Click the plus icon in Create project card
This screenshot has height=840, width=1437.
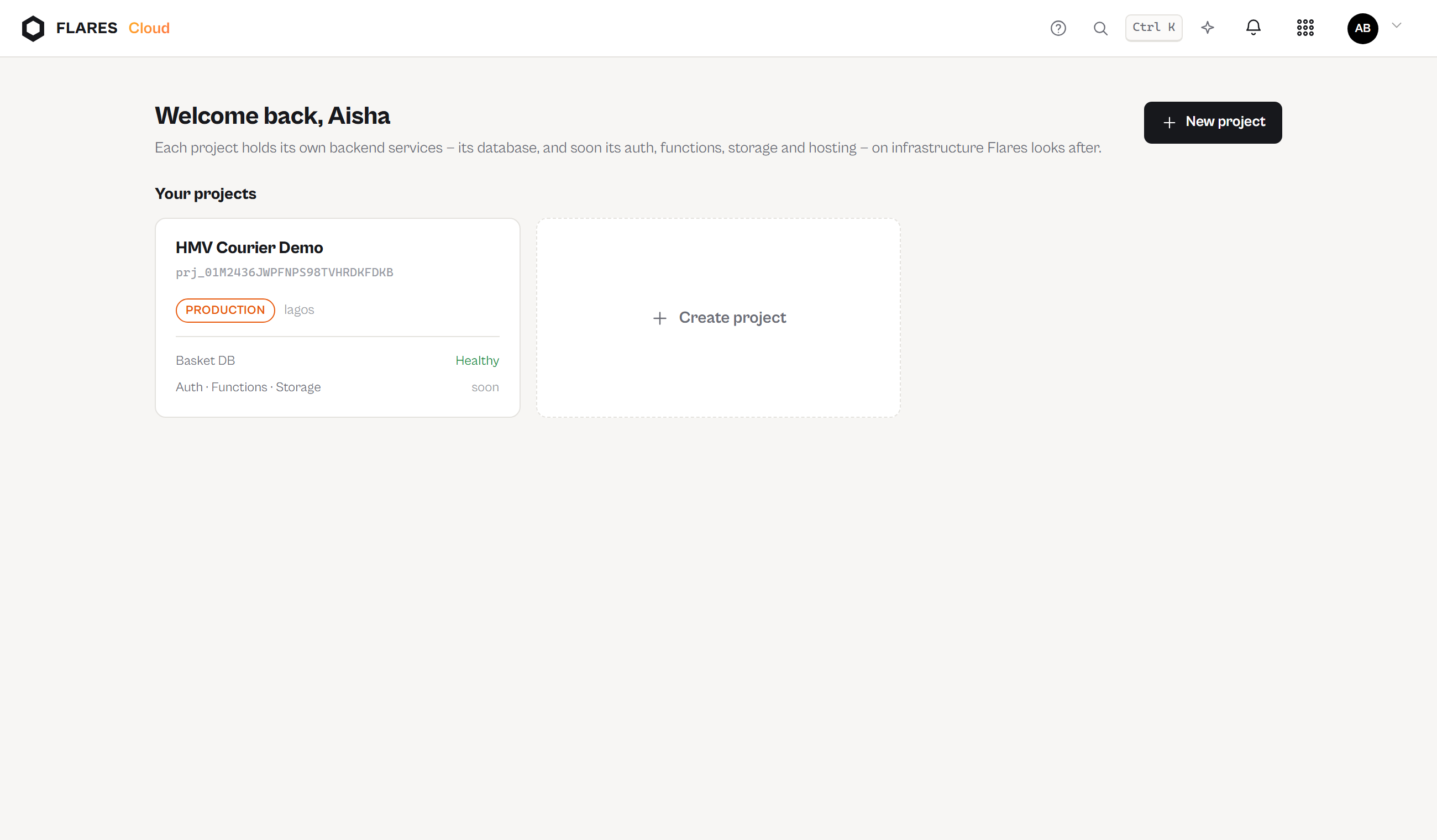[x=659, y=318]
